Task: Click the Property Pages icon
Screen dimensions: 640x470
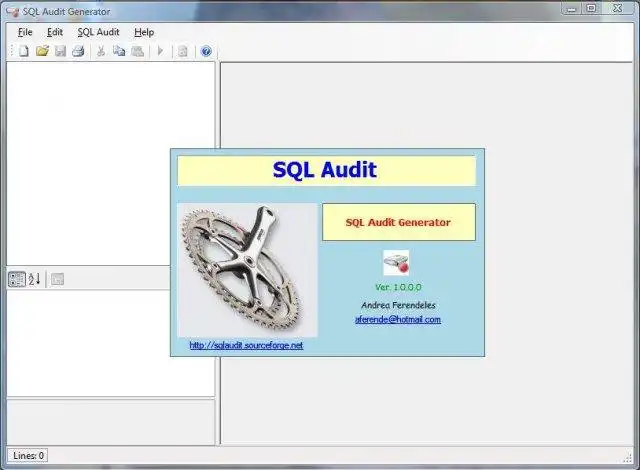Action: [57, 279]
